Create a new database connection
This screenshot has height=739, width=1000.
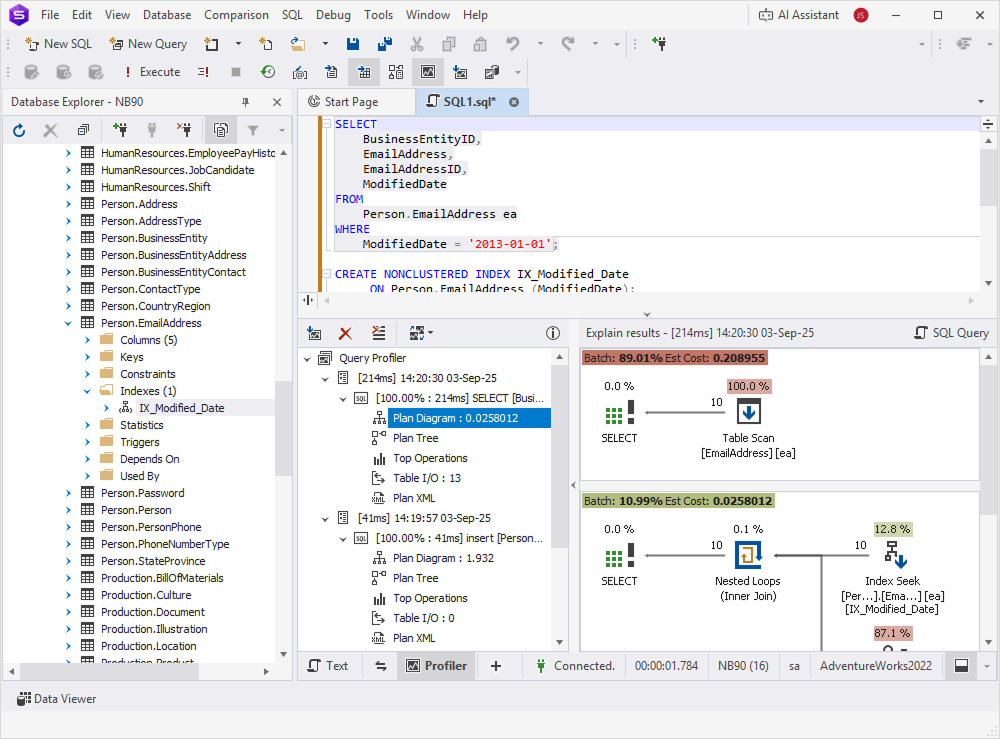pos(120,130)
